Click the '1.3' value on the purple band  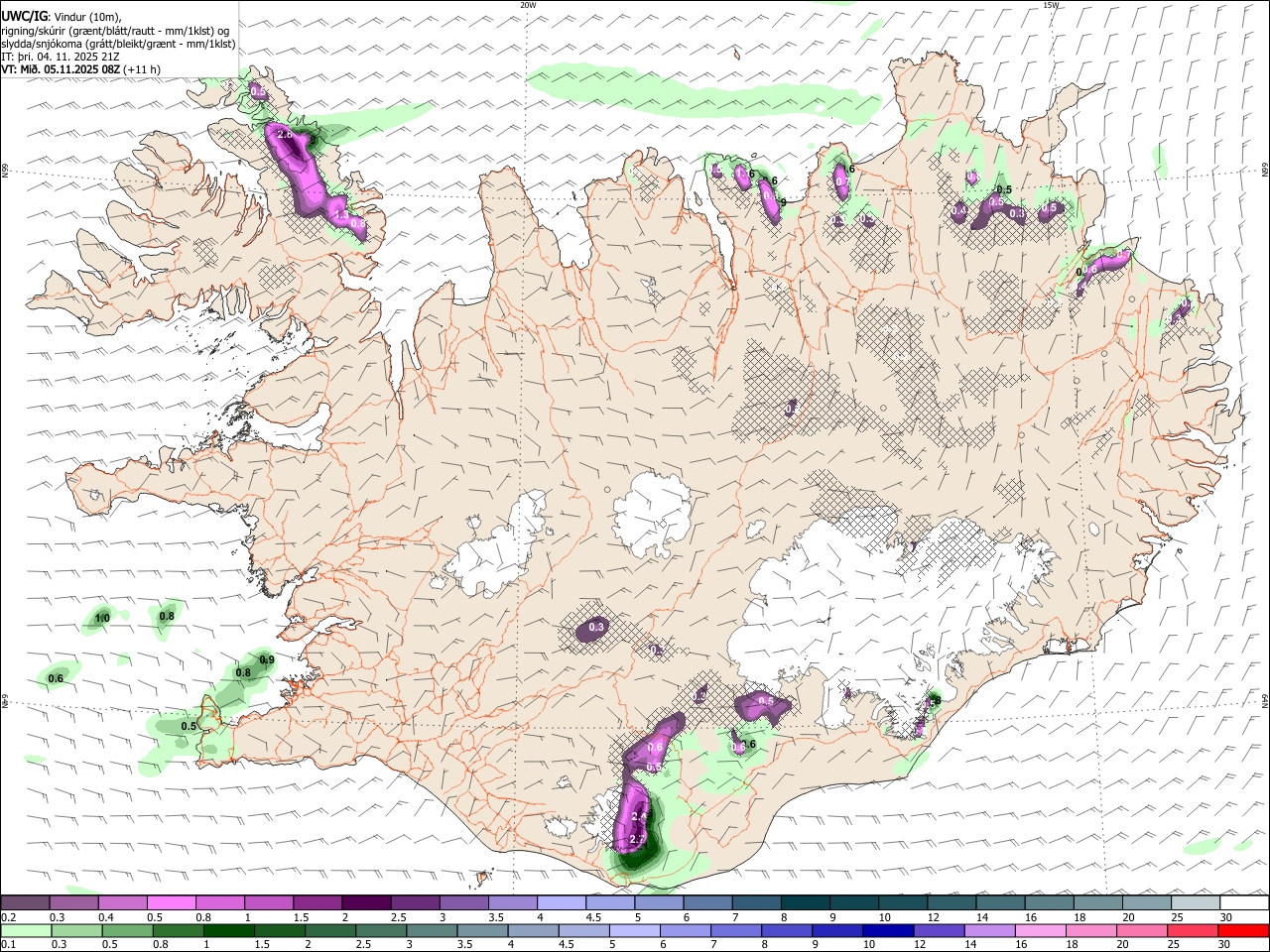(x=341, y=214)
